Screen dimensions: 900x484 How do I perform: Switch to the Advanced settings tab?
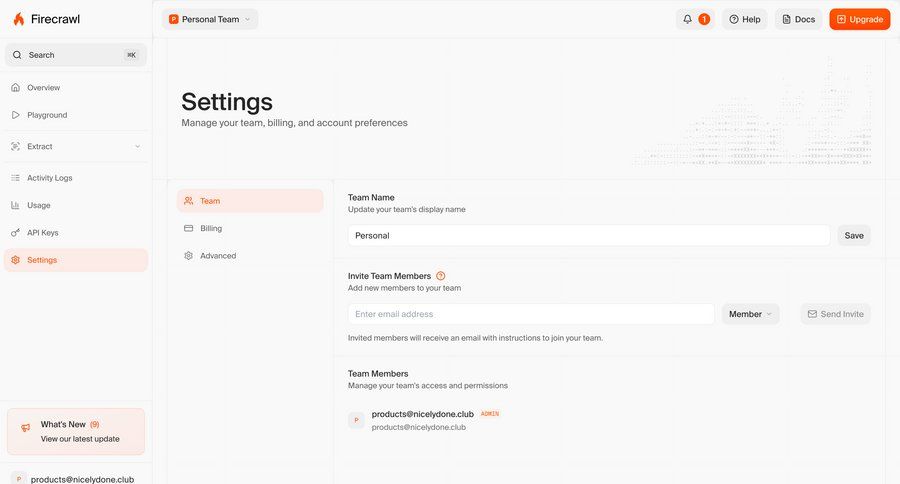coord(217,256)
